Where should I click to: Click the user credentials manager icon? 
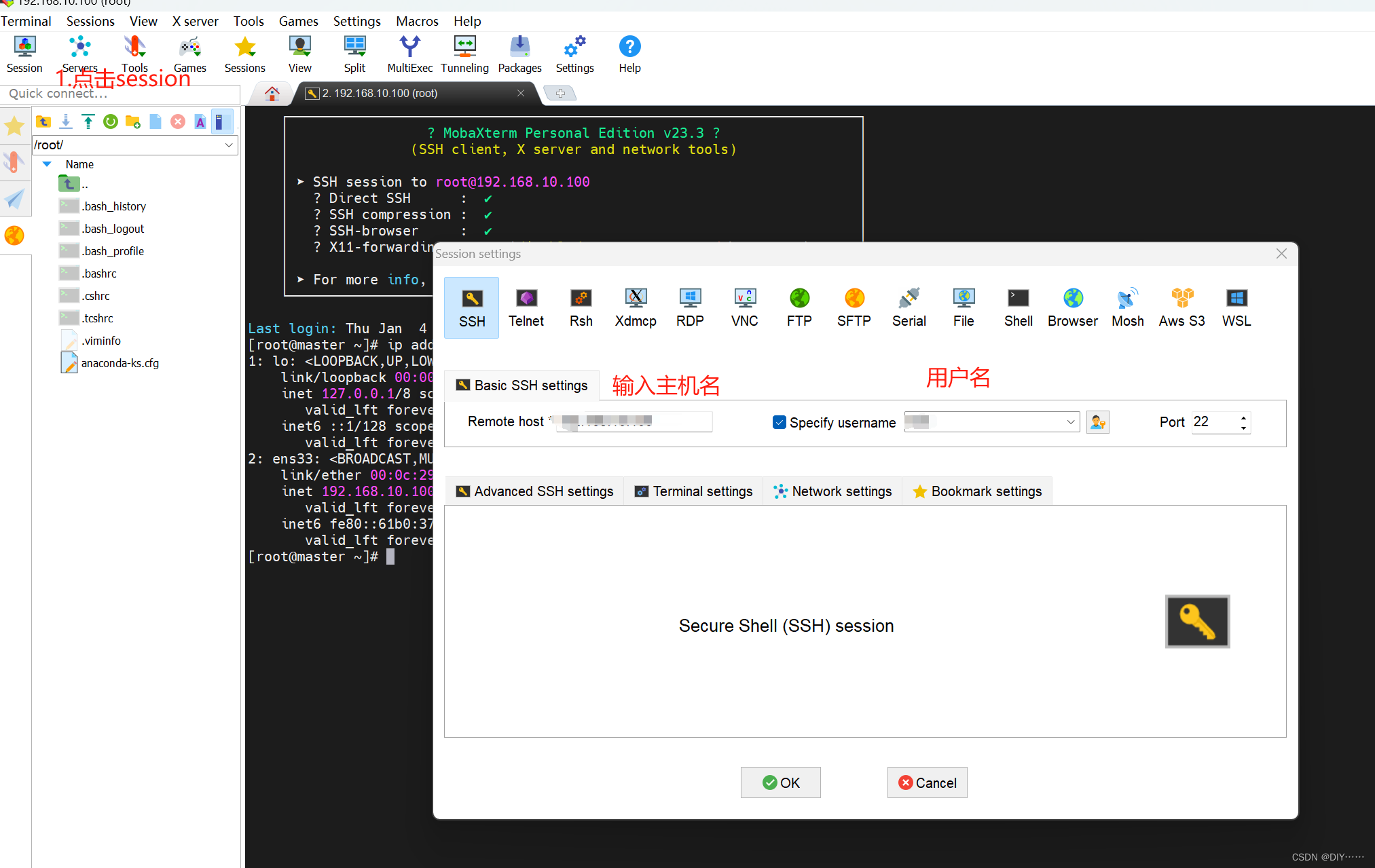tap(1097, 422)
